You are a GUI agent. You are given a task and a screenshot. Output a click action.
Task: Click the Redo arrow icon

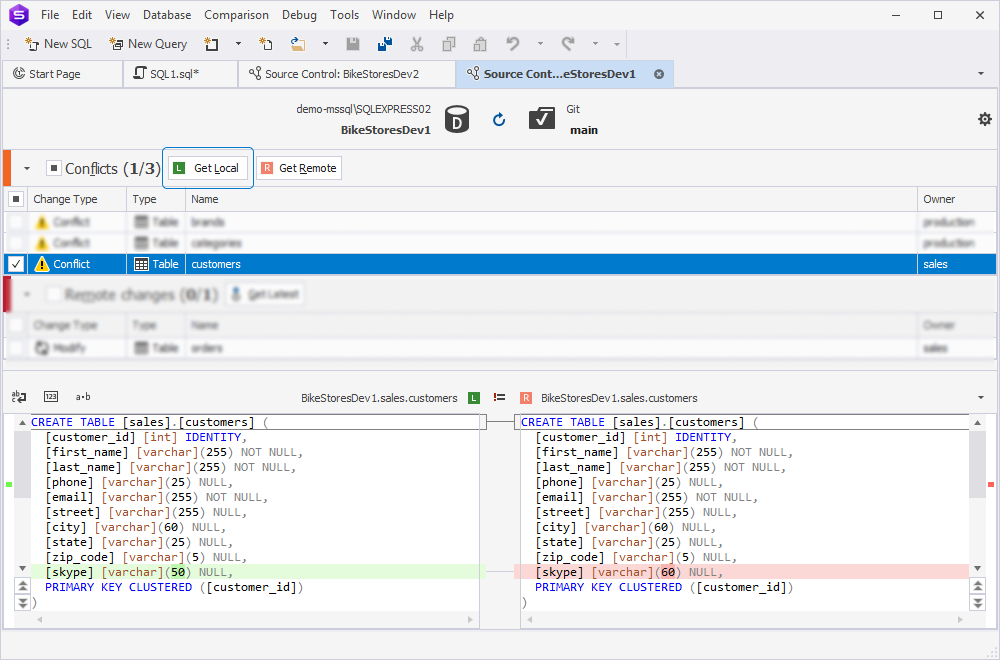pyautogui.click(x=568, y=44)
